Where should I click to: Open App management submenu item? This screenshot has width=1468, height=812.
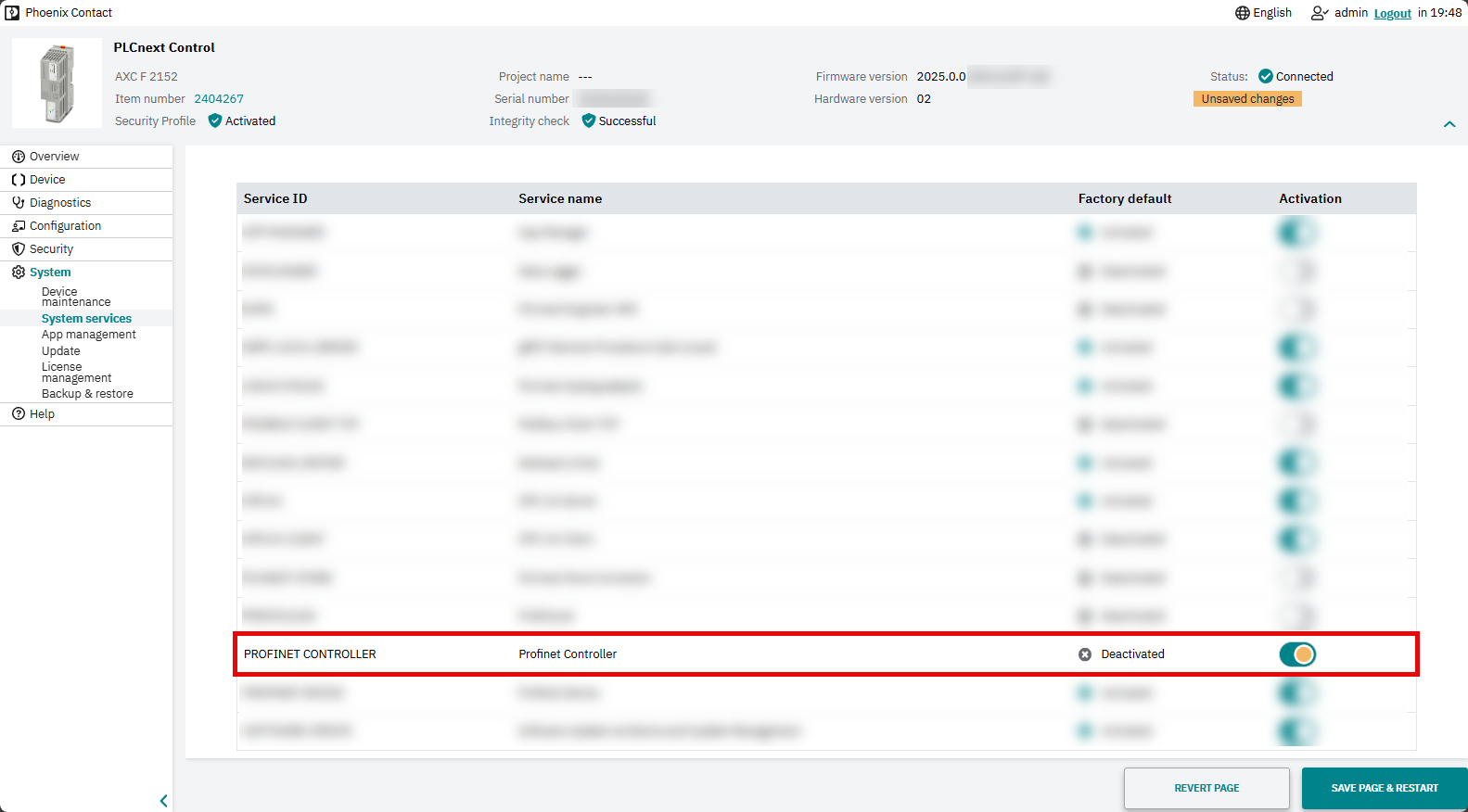pos(88,335)
